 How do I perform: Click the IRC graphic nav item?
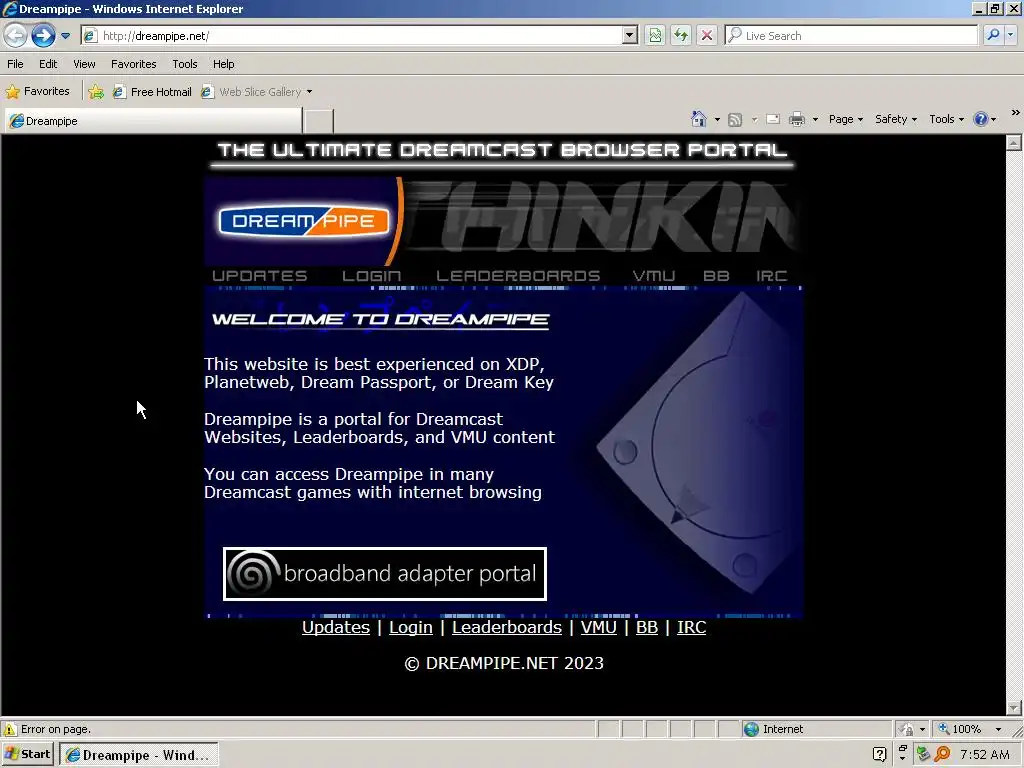(x=771, y=276)
